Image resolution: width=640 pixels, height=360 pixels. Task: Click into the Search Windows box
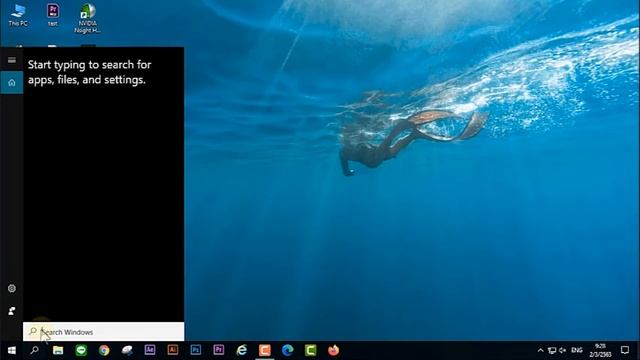point(104,332)
